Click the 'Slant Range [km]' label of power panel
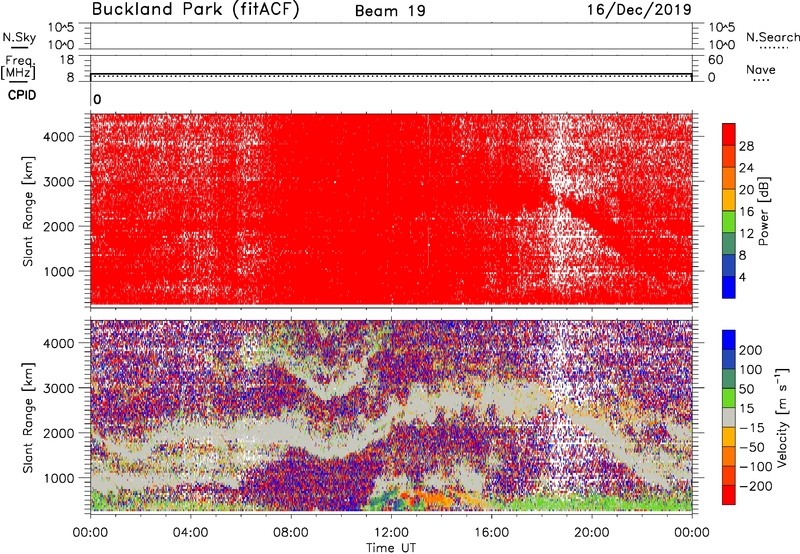 [x=28, y=211]
